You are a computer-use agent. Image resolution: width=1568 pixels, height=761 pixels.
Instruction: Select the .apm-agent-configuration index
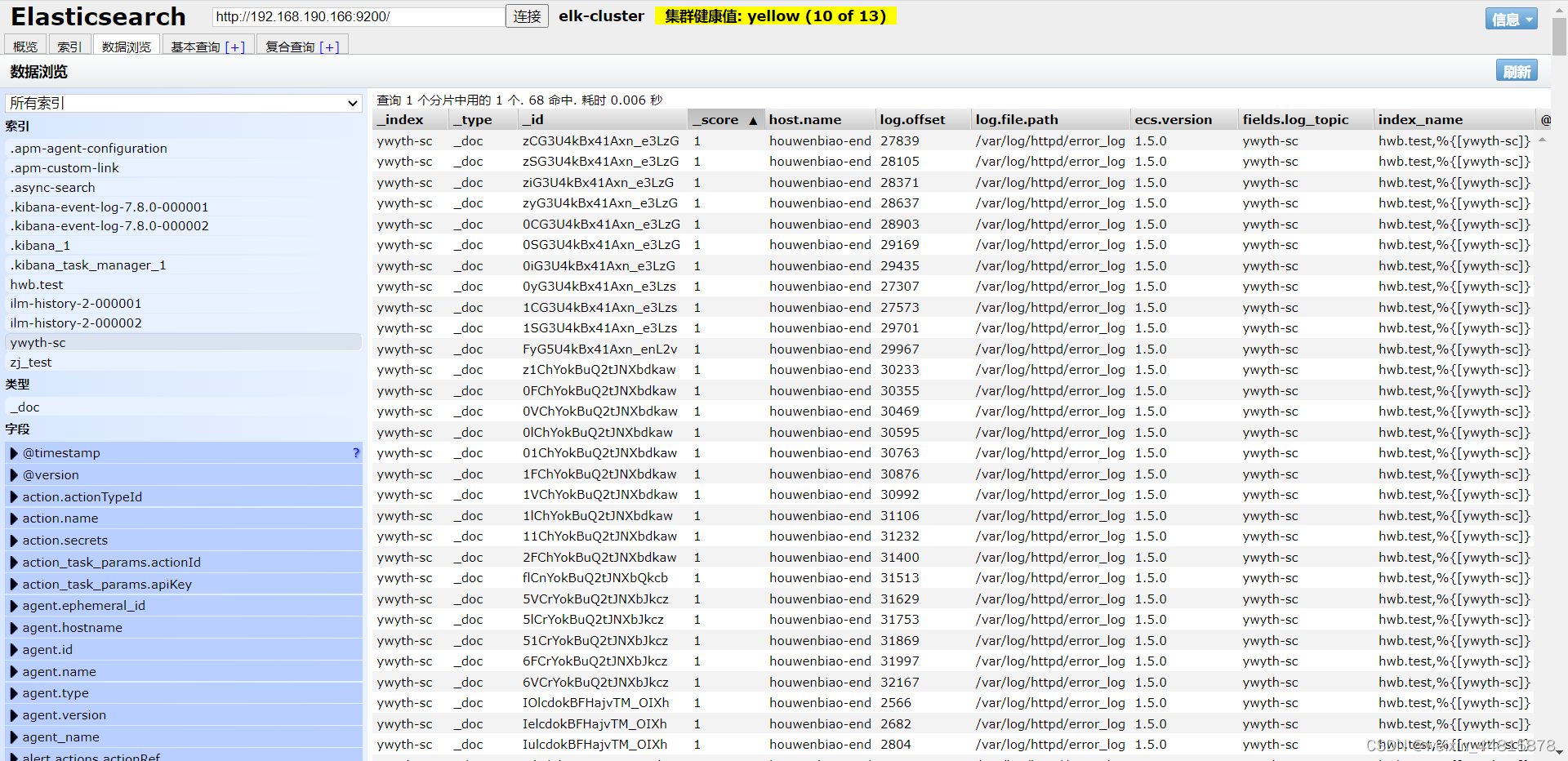click(184, 149)
